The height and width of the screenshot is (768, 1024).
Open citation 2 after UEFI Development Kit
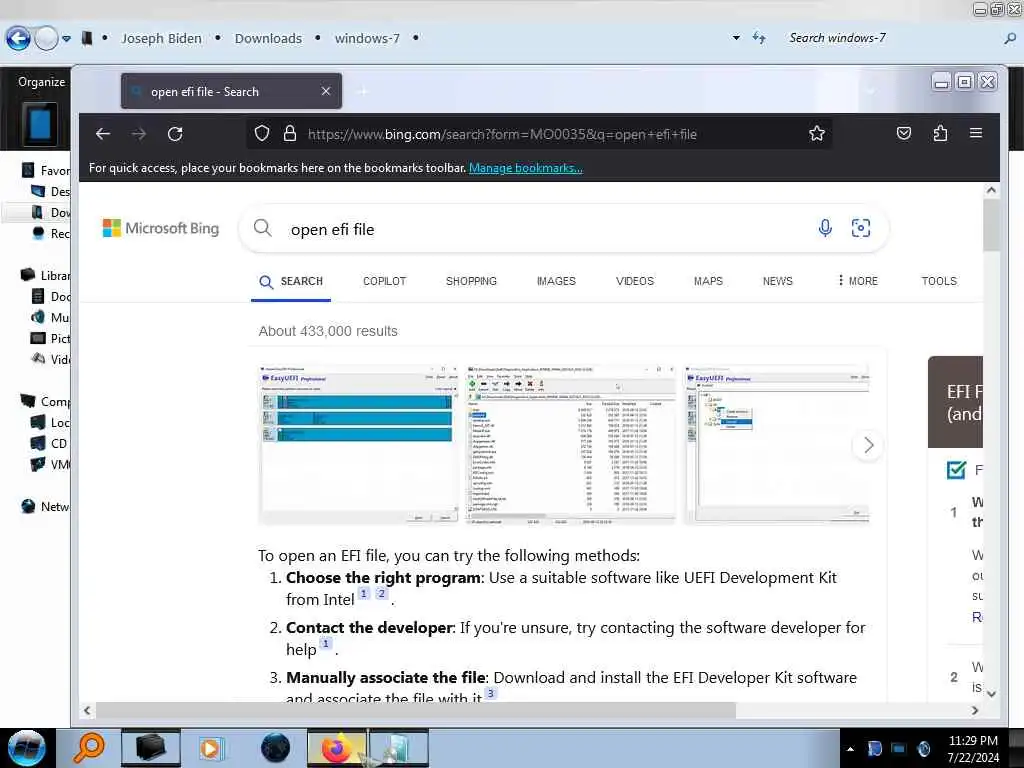coord(381,593)
